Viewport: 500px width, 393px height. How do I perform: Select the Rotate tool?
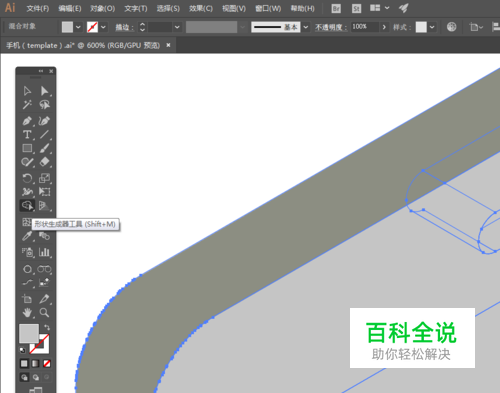tap(27, 178)
